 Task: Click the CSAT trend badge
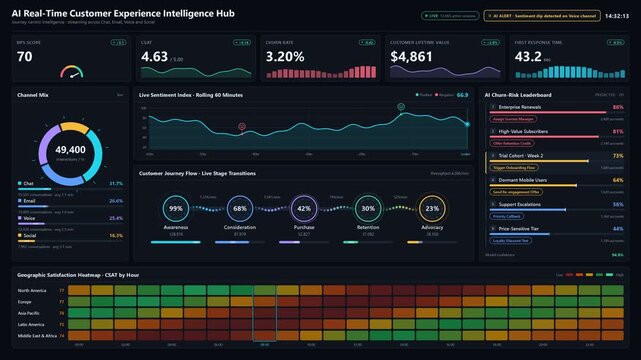242,42
